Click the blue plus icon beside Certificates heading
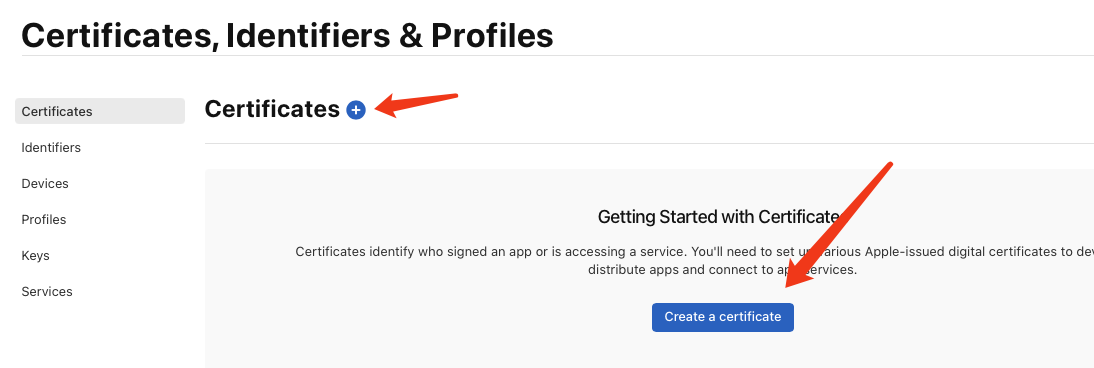 [x=356, y=110]
